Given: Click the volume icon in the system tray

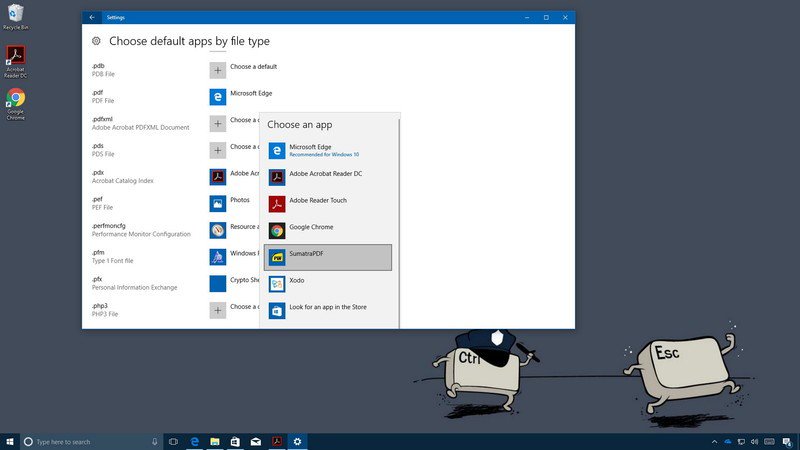Looking at the screenshot, I should (755, 442).
